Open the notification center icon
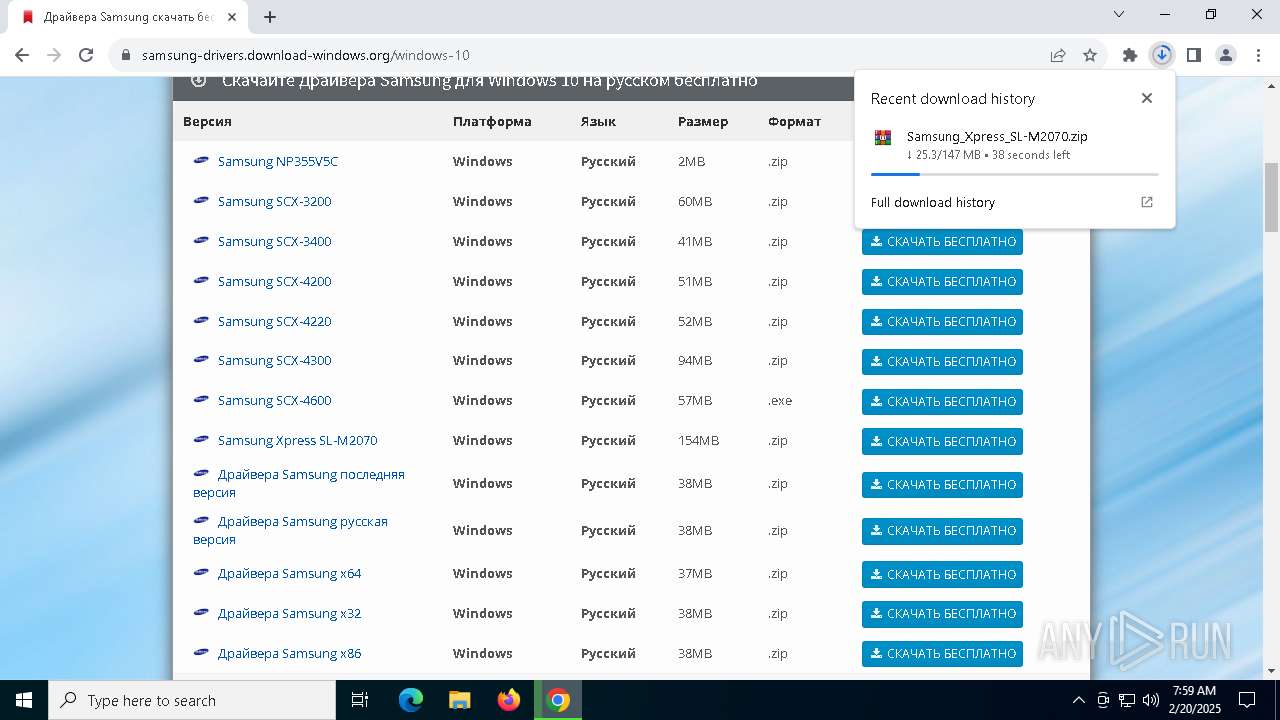This screenshot has height=720, width=1280. click(1247, 700)
